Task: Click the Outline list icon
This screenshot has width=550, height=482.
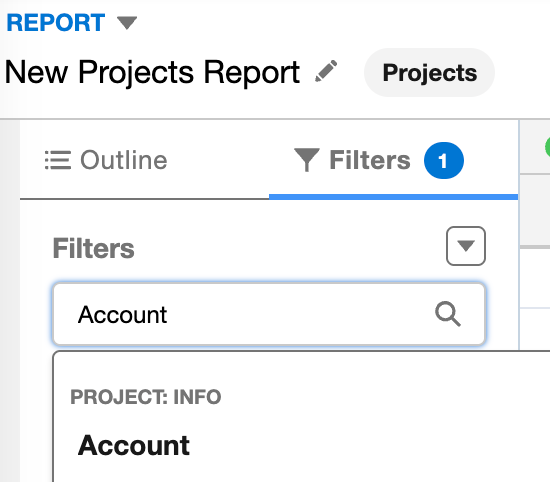Action: [x=58, y=160]
